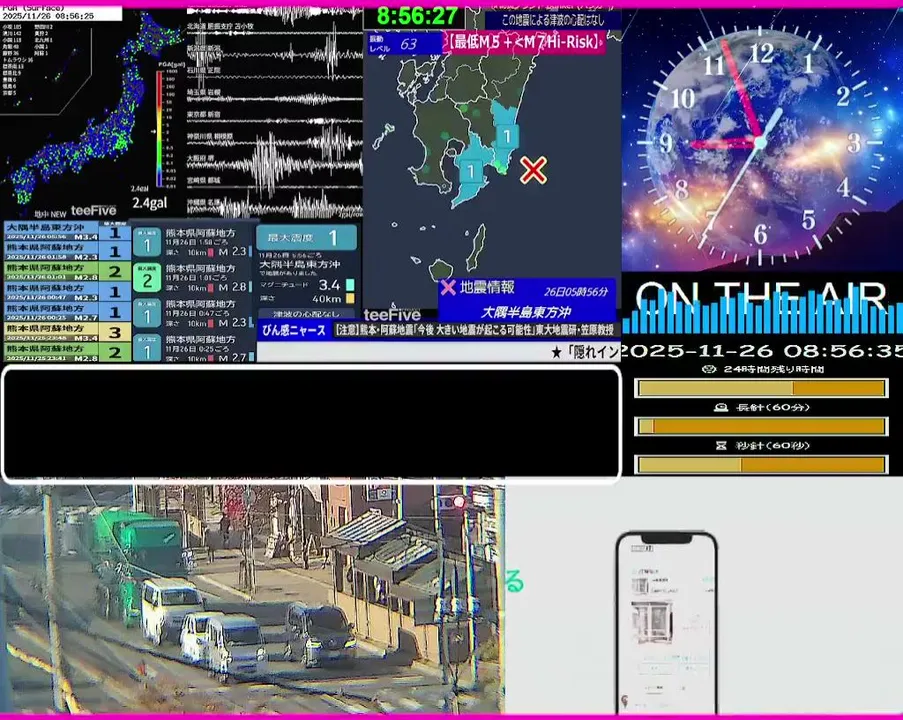Open 熊本県阿蘇地方 card dated 11月26日 0:47ごろ
Screen dimensions: 903x720
coord(194,314)
